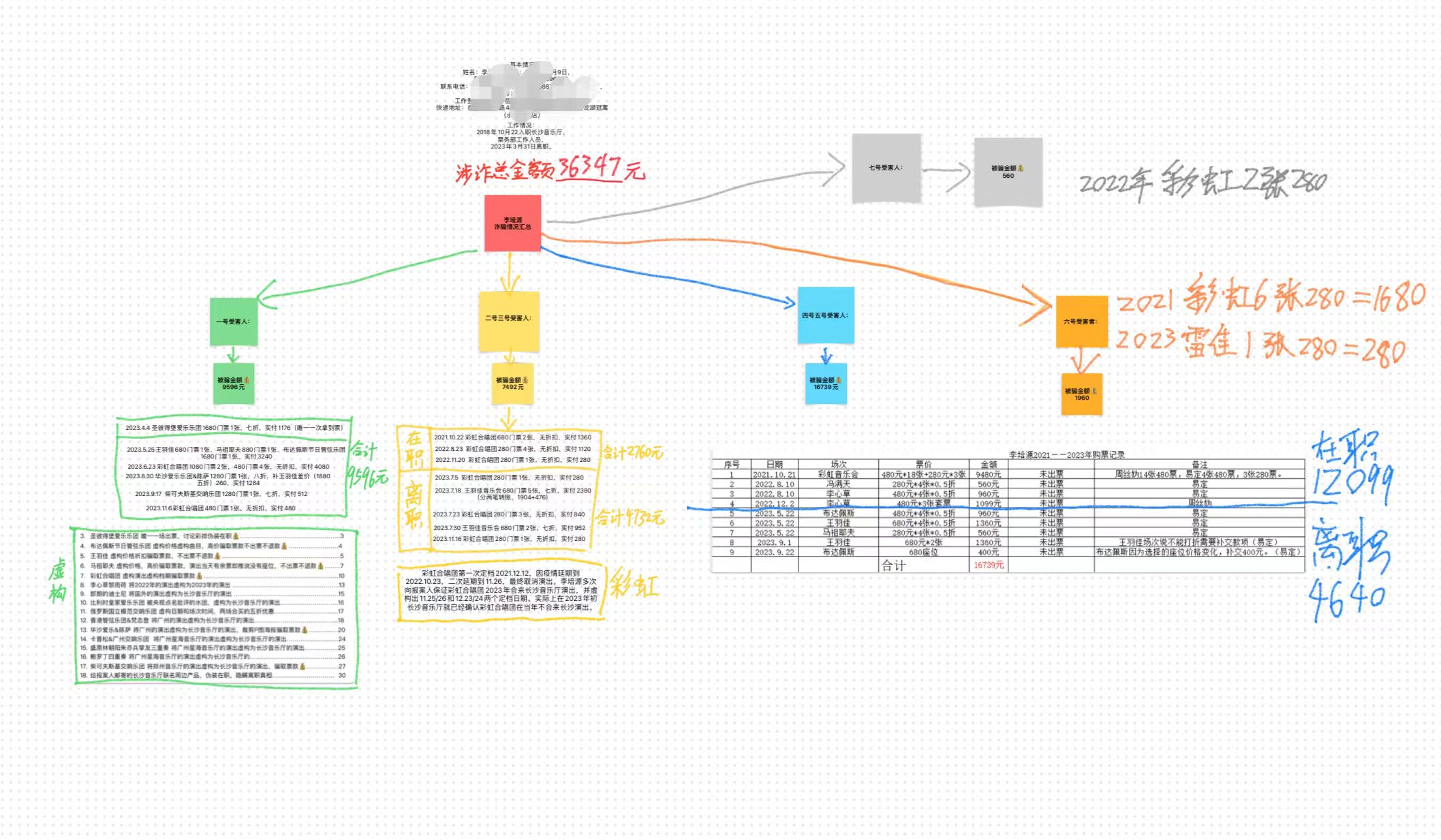Click the '2018年10月22入职长沙音乐厅' work info line
The image size is (1441, 840).
click(521, 132)
